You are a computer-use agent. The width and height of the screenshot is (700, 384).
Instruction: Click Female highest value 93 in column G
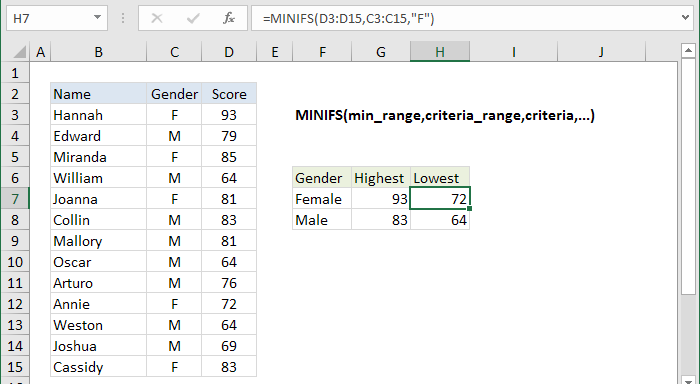pyautogui.click(x=381, y=199)
